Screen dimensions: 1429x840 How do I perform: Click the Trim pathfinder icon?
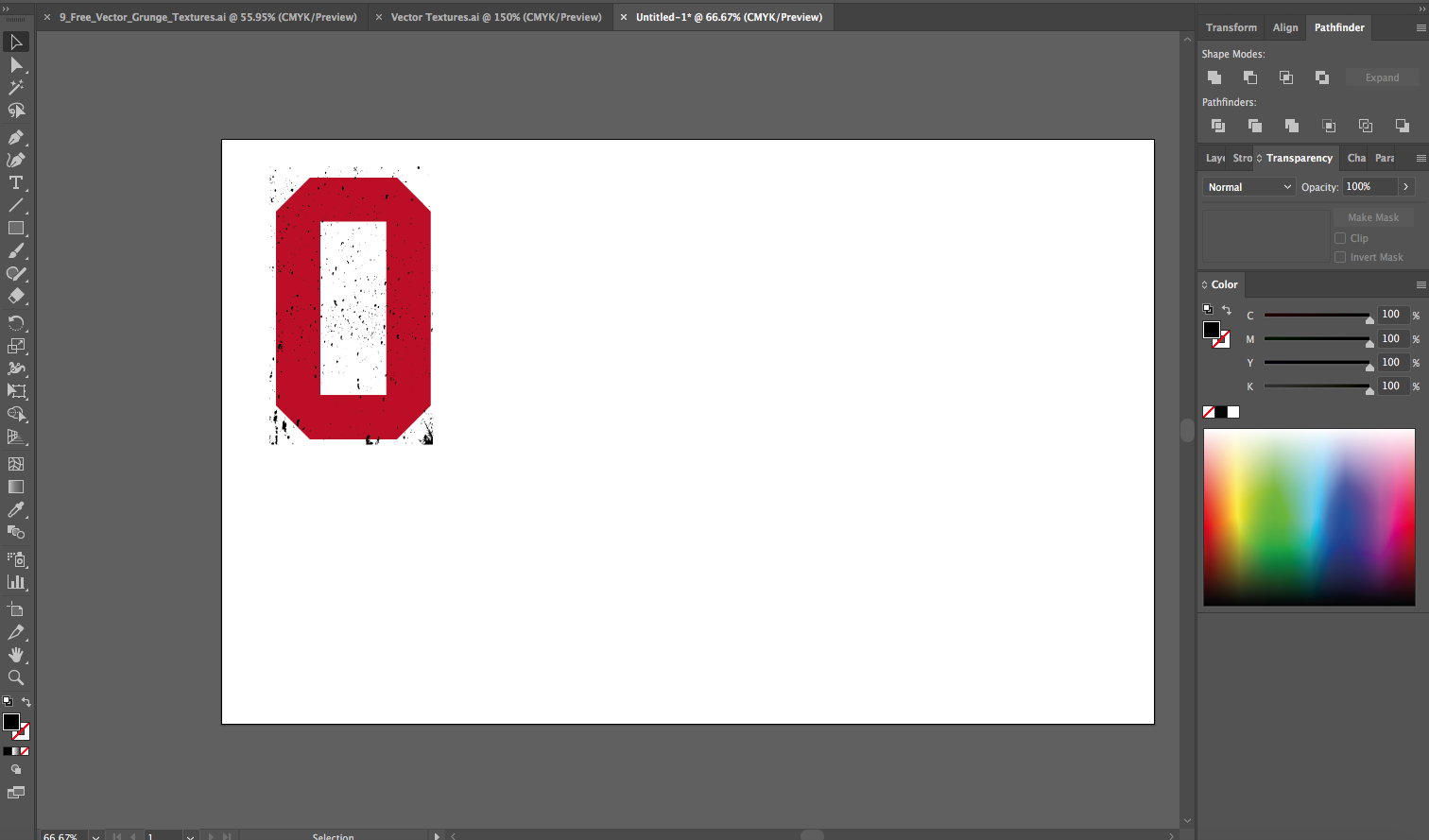point(1255,126)
